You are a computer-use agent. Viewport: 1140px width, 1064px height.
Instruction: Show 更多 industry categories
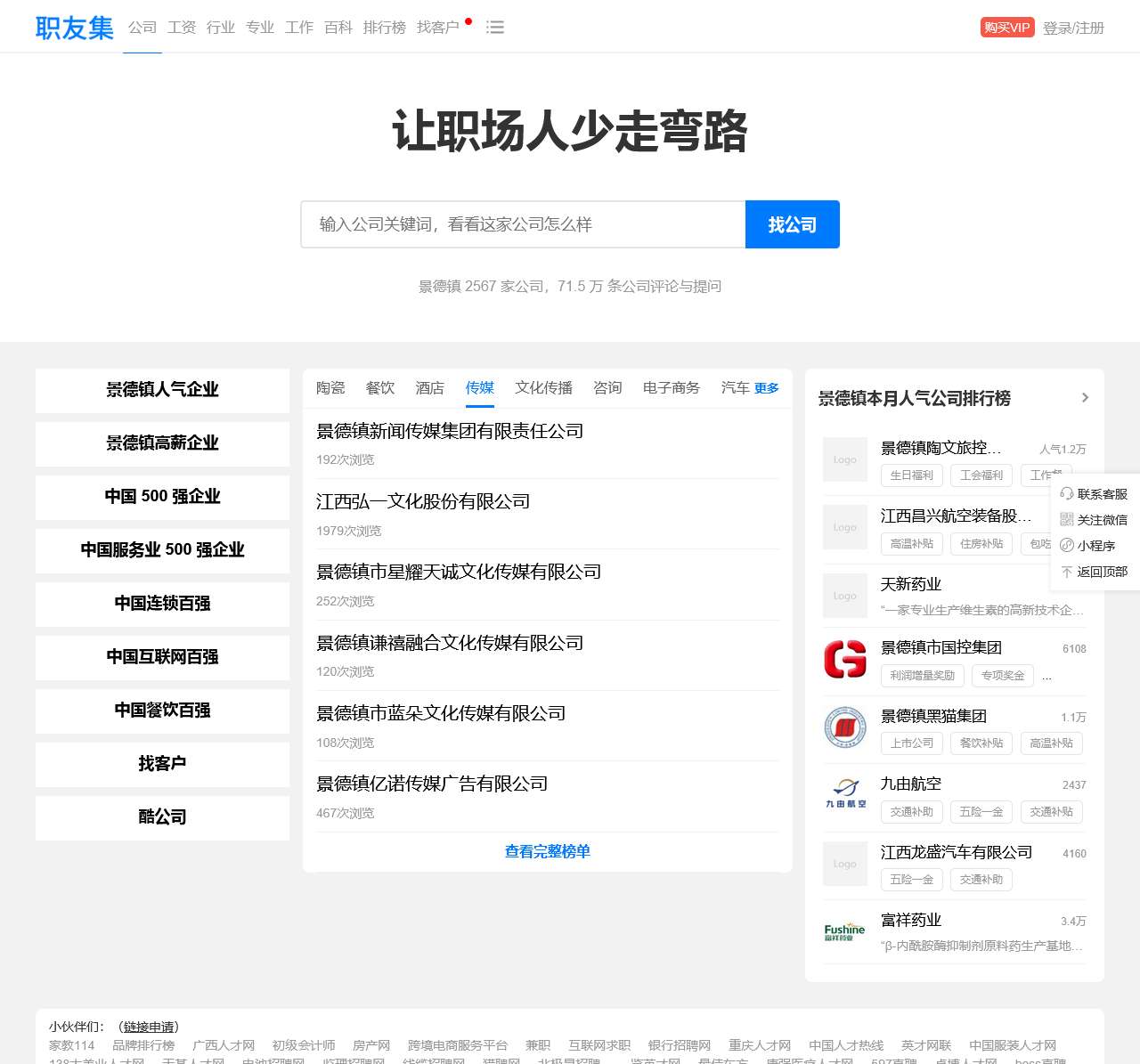click(767, 388)
